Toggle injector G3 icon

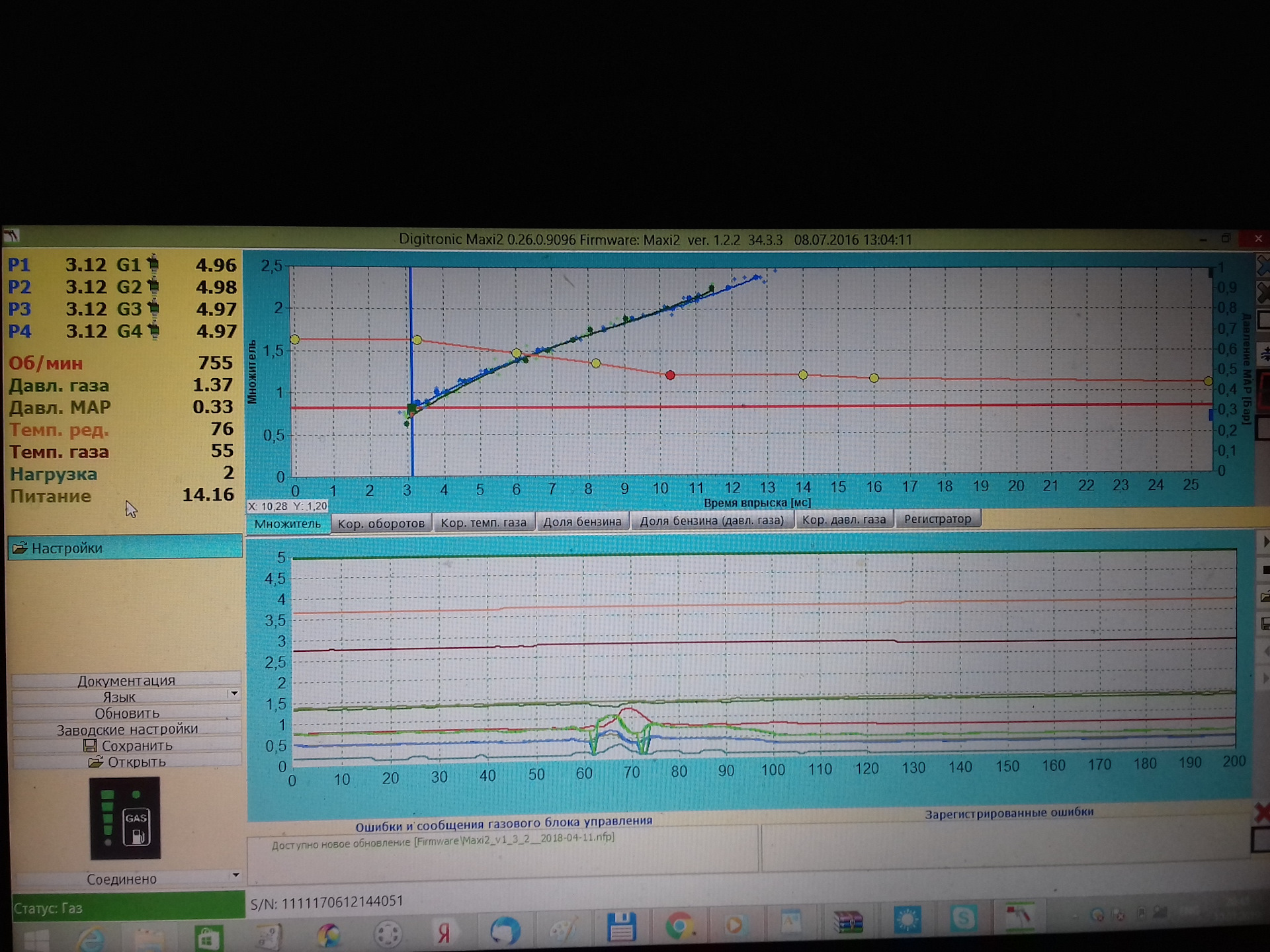coord(153,308)
